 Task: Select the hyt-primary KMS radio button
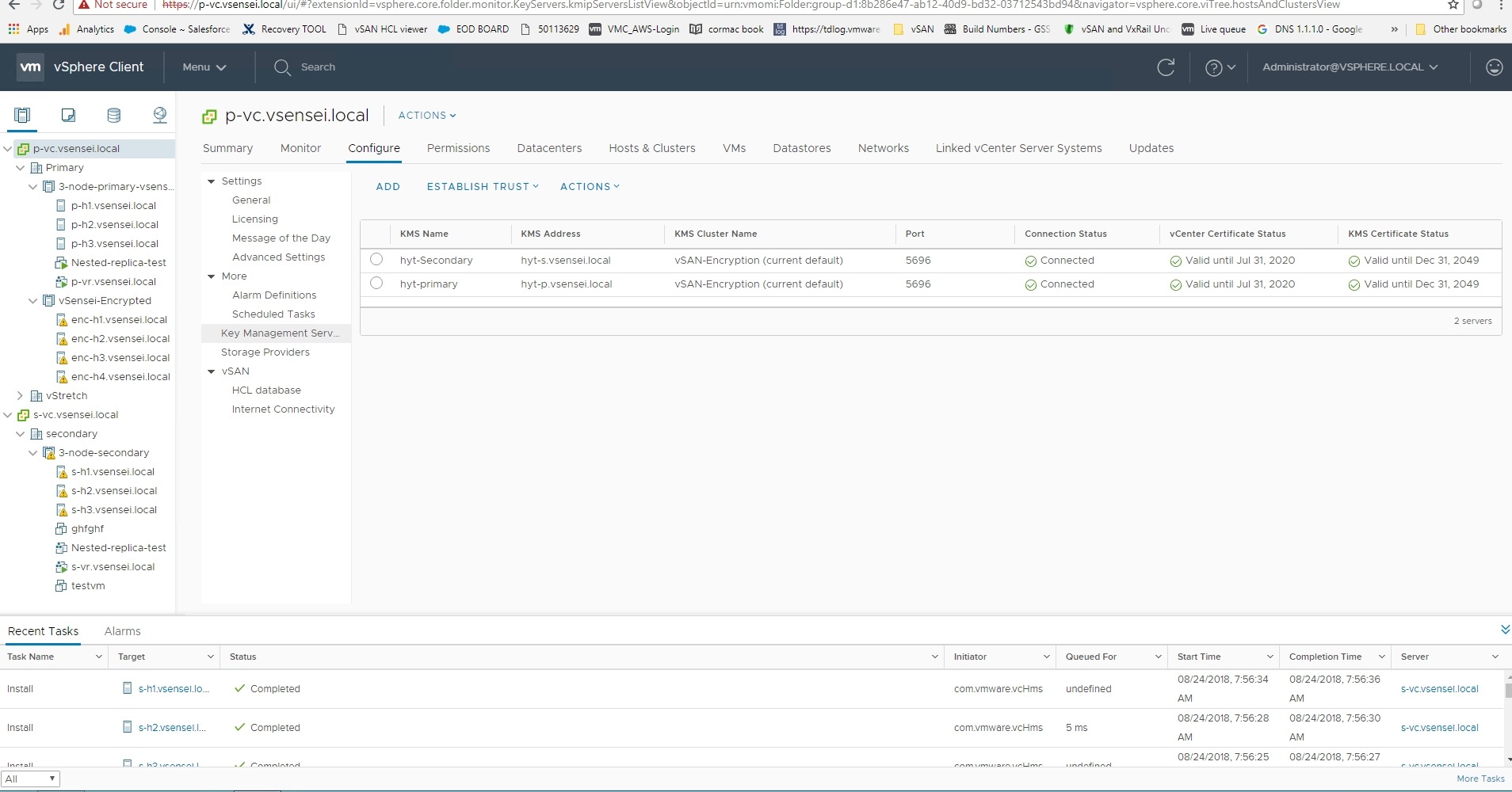click(x=376, y=284)
